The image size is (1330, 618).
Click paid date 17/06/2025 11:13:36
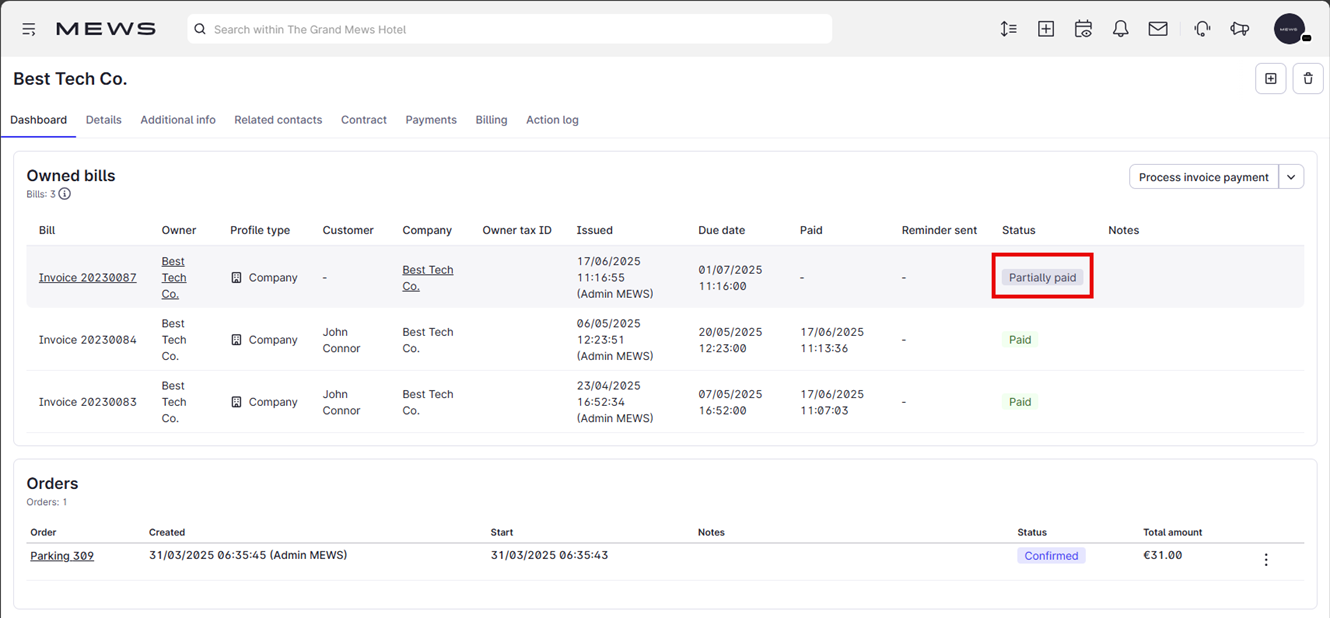click(x=832, y=340)
